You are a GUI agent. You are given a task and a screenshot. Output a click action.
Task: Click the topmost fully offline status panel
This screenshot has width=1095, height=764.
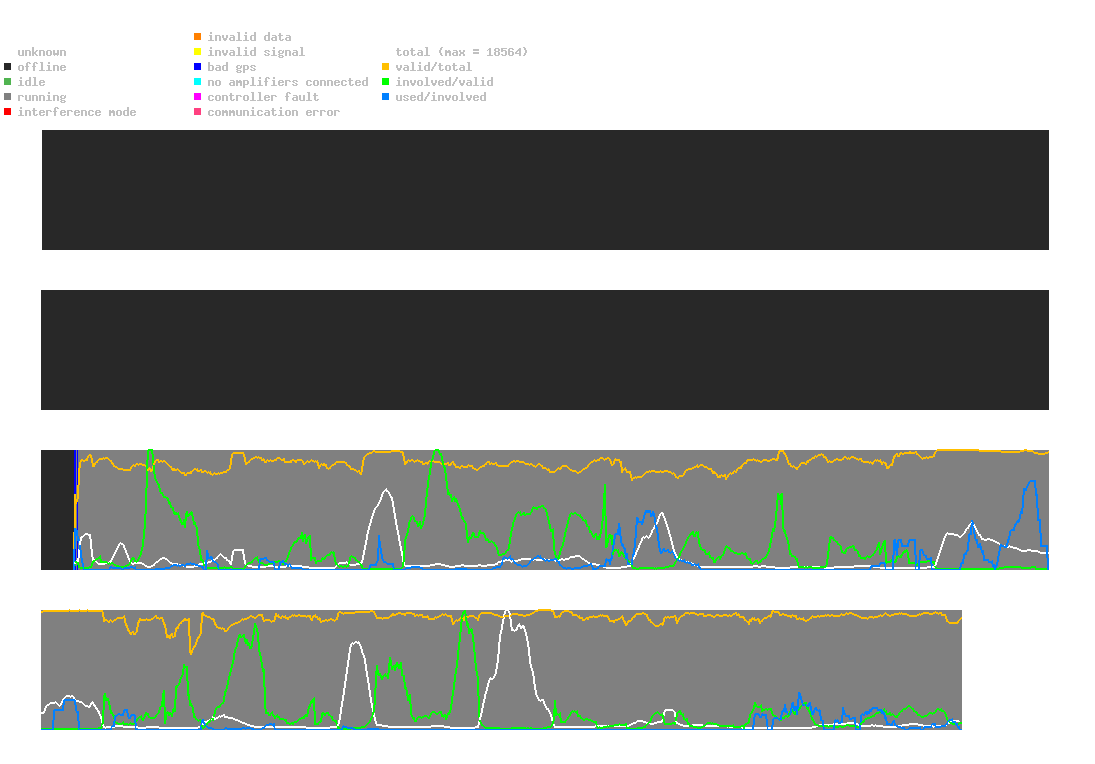tap(545, 190)
